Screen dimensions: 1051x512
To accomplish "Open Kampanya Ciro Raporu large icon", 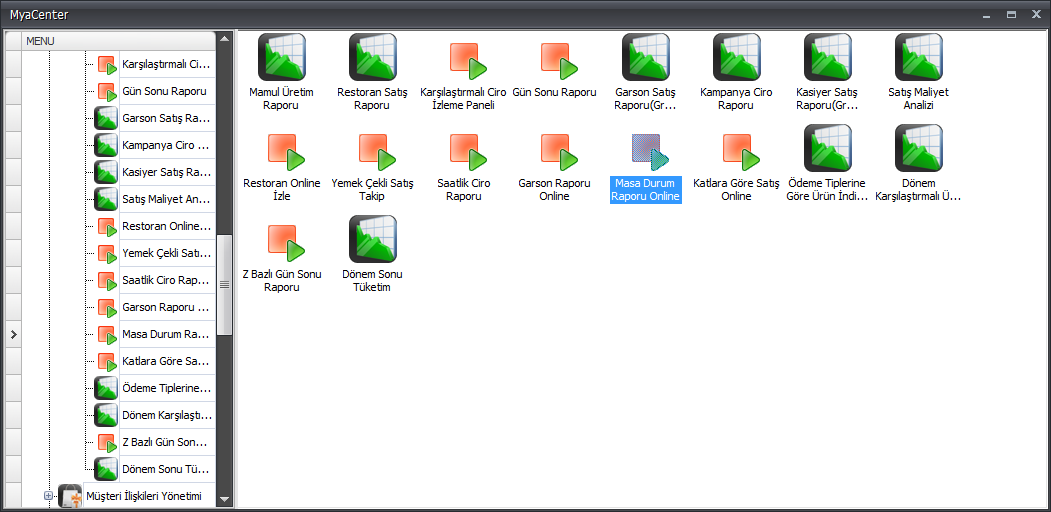I will [737, 57].
